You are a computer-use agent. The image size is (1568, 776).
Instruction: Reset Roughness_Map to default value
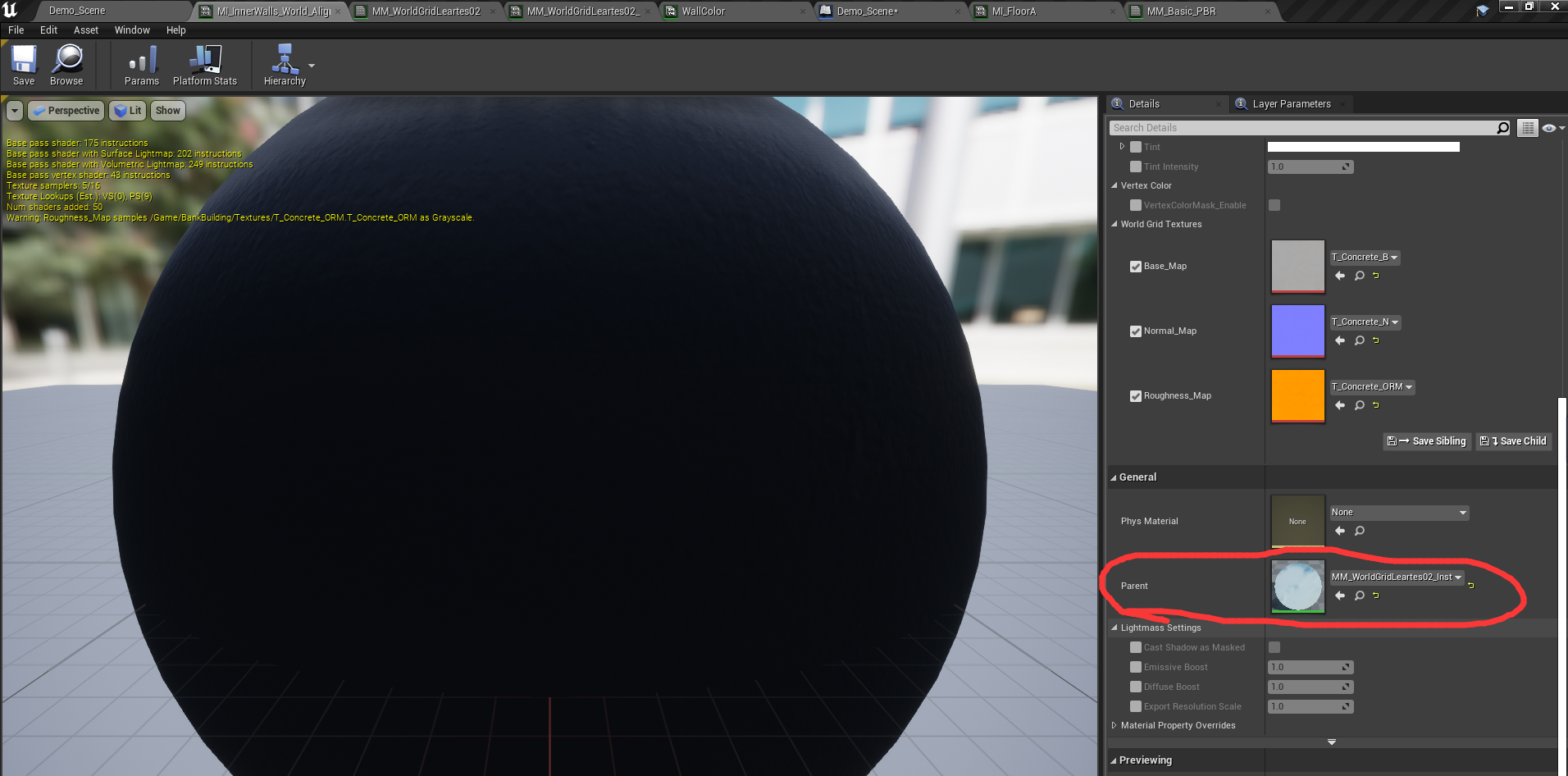1376,405
